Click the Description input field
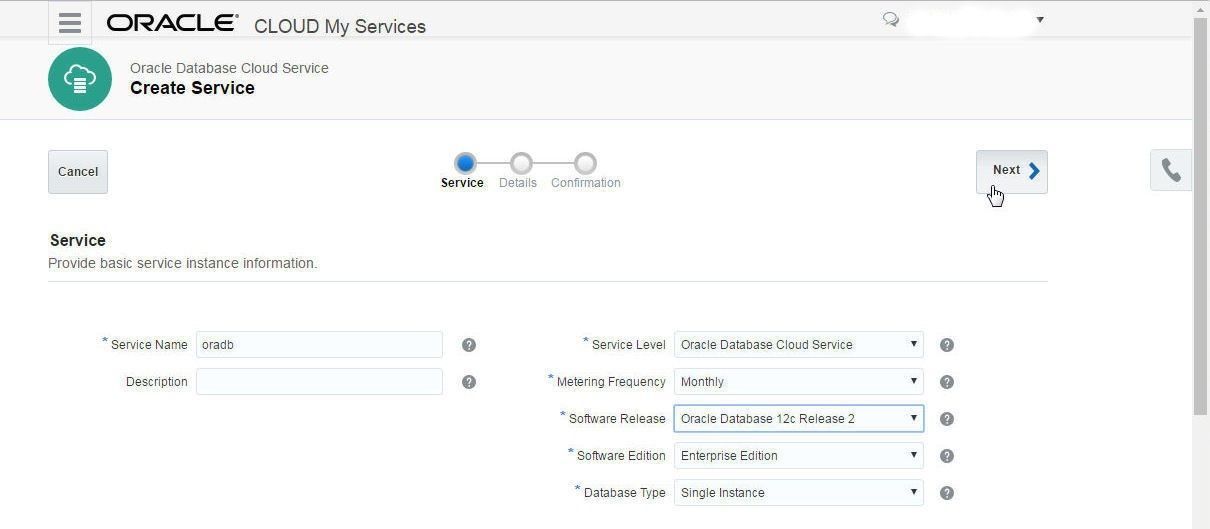1210x529 pixels. 319,382
